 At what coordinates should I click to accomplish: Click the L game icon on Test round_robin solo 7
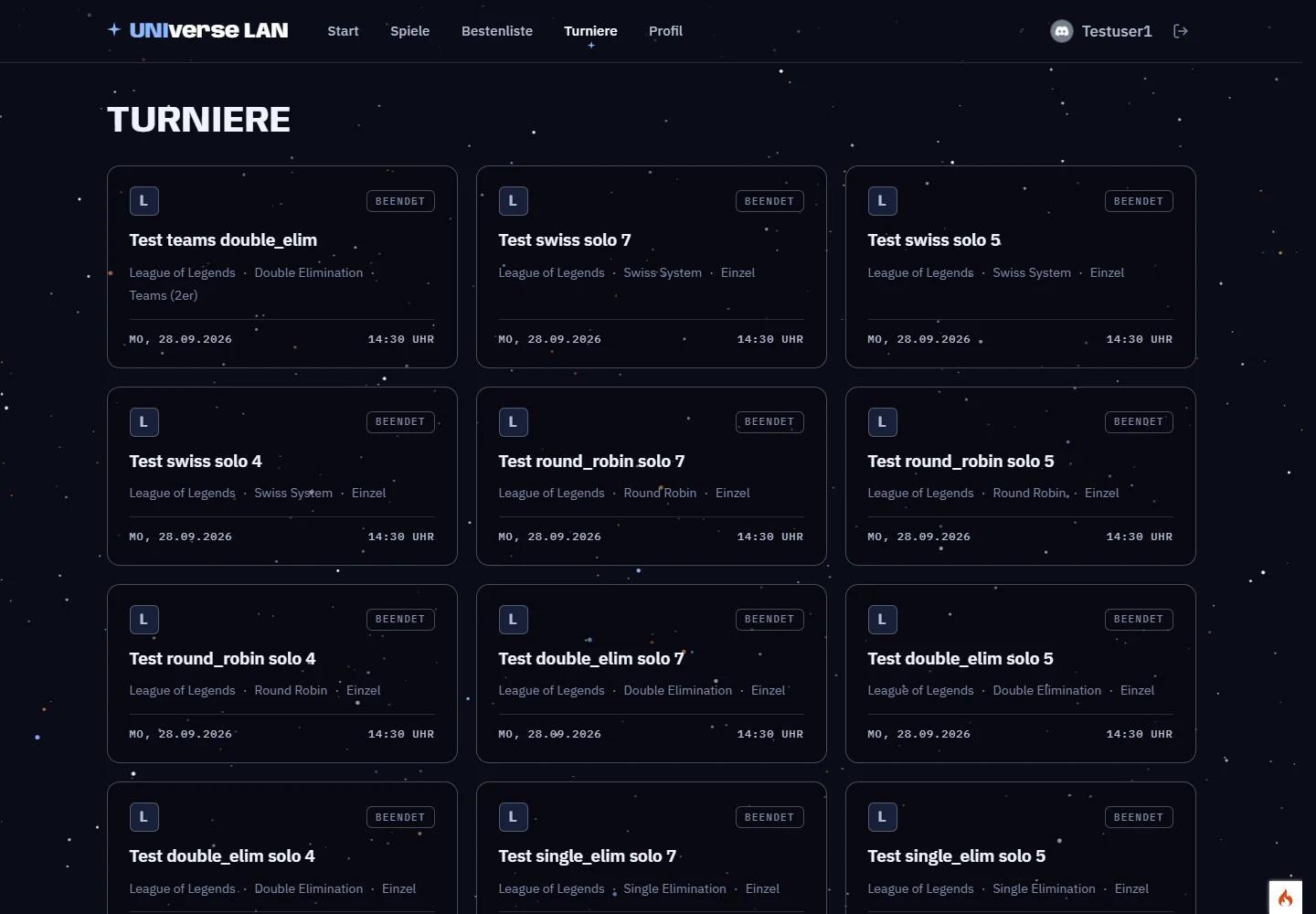[x=514, y=422]
